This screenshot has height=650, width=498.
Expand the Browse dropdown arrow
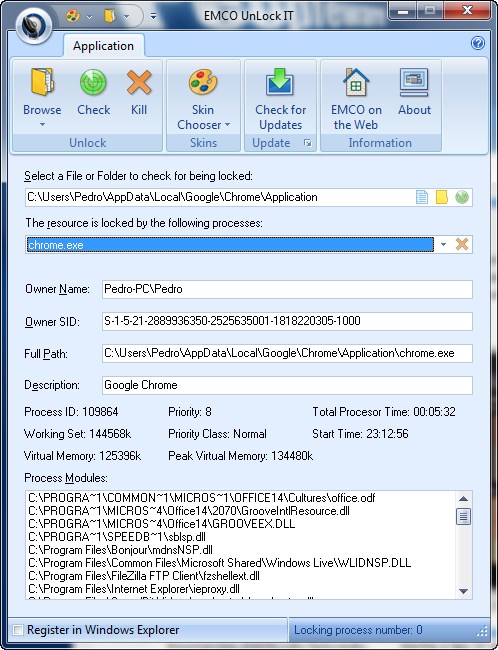[x=42, y=125]
